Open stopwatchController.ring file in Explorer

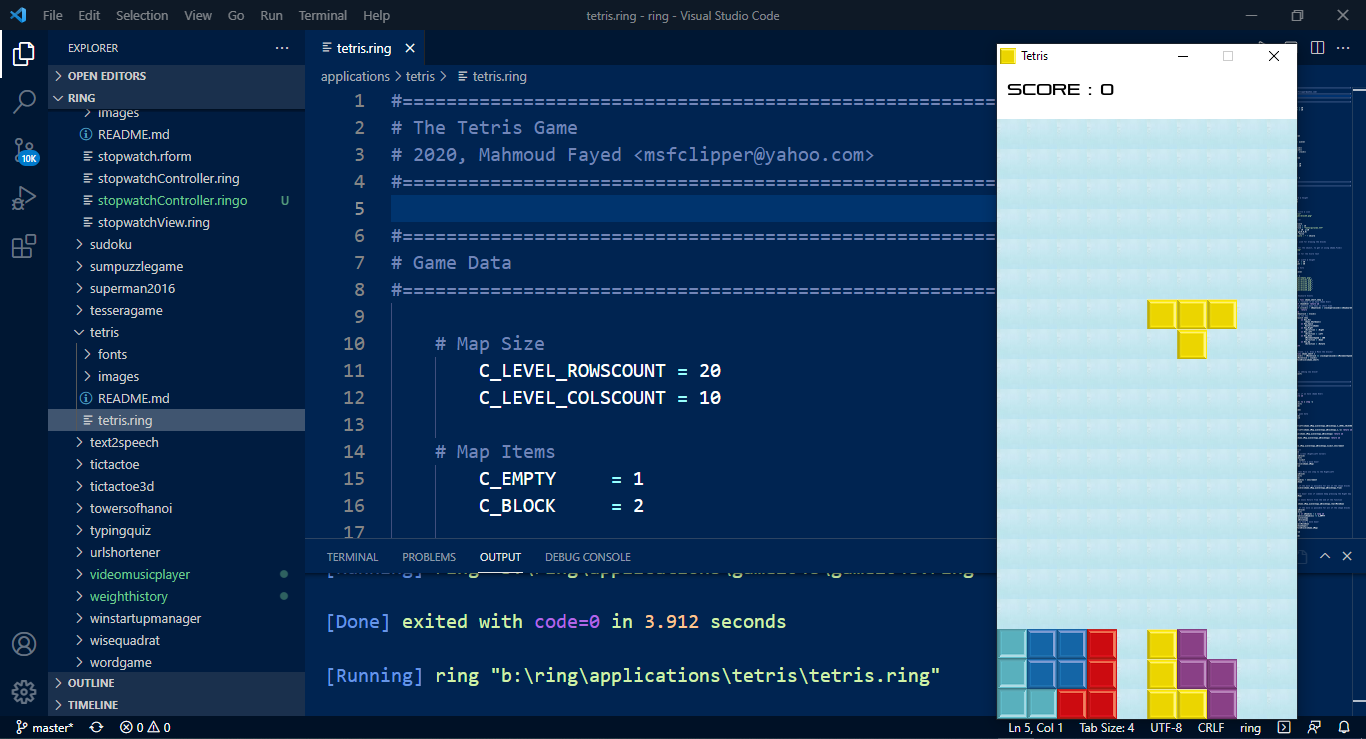[x=168, y=178]
